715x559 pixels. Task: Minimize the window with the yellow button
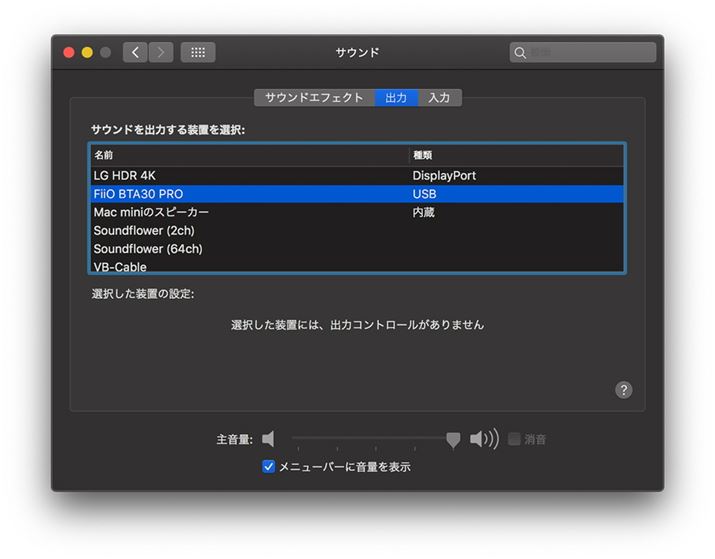pos(87,52)
